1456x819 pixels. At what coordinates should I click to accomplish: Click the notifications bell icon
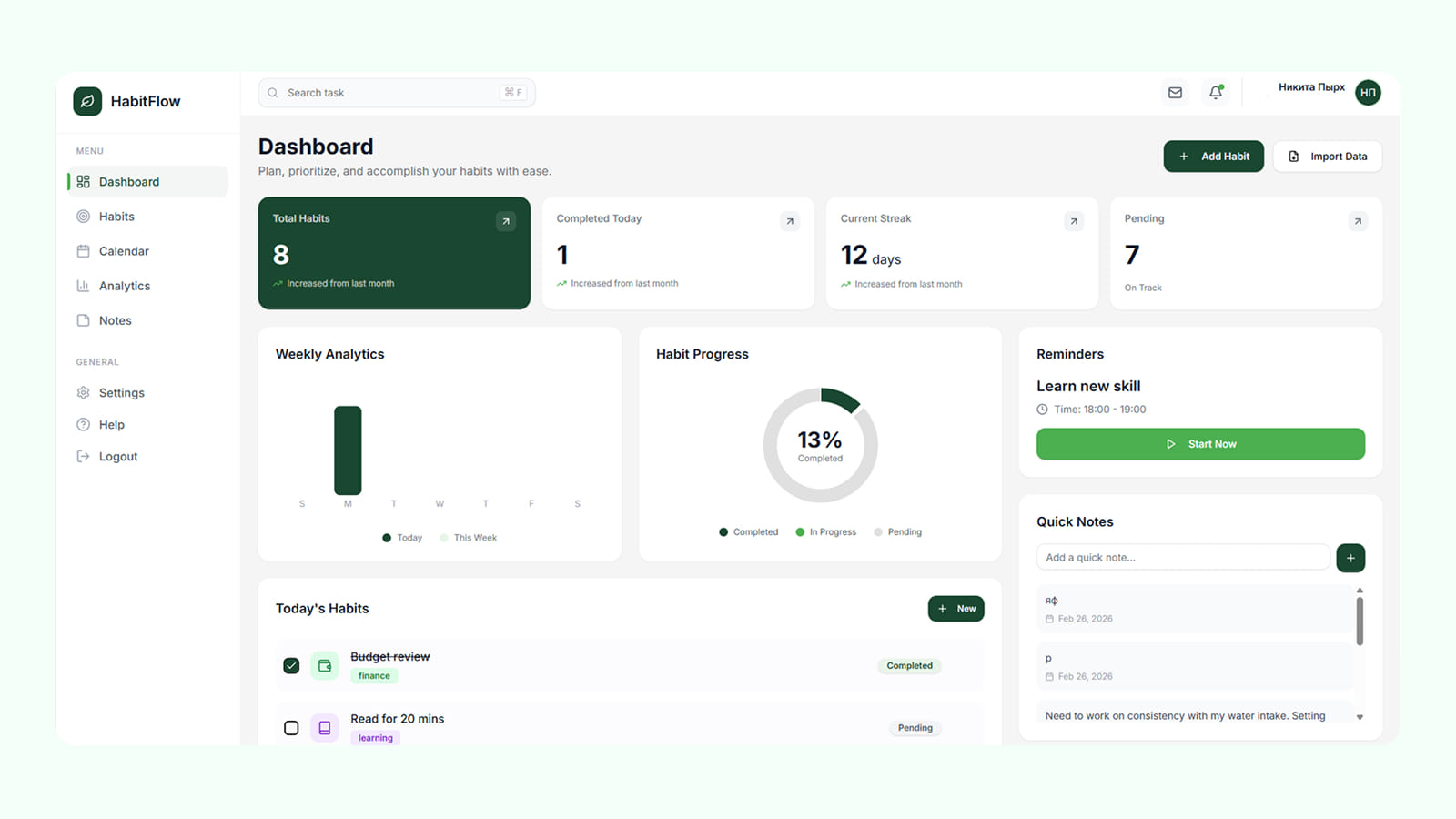1216,92
